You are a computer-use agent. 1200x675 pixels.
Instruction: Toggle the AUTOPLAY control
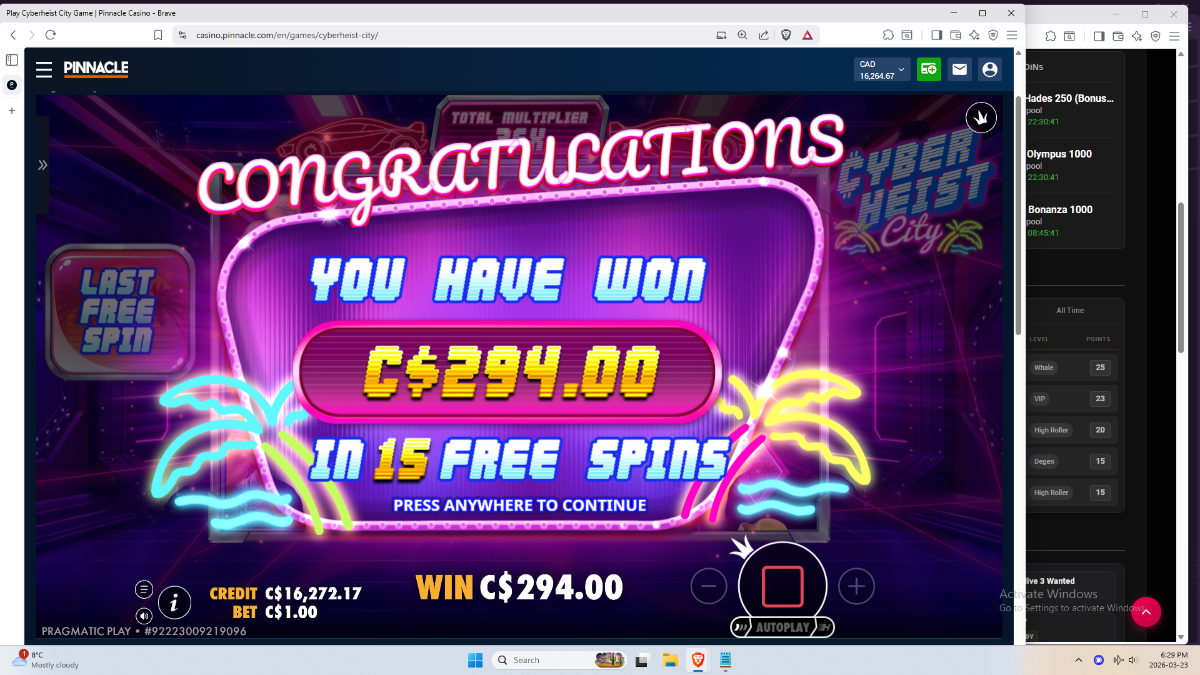pos(782,628)
